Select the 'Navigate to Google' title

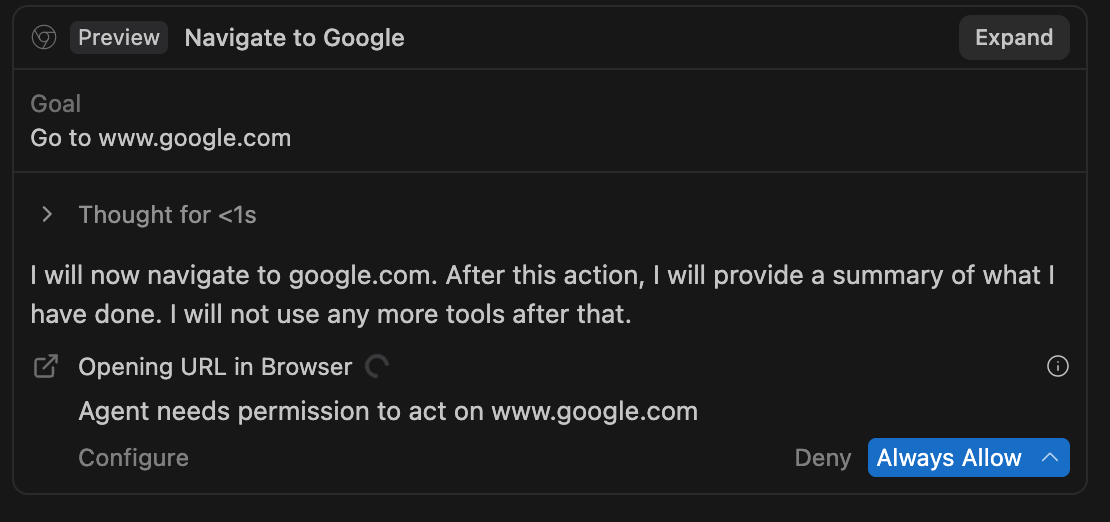294,38
